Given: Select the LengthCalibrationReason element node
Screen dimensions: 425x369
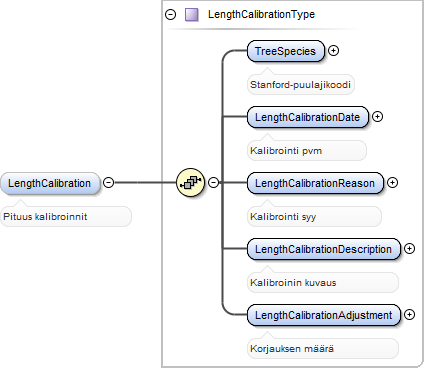Looking at the screenshot, I should (x=315, y=183).
